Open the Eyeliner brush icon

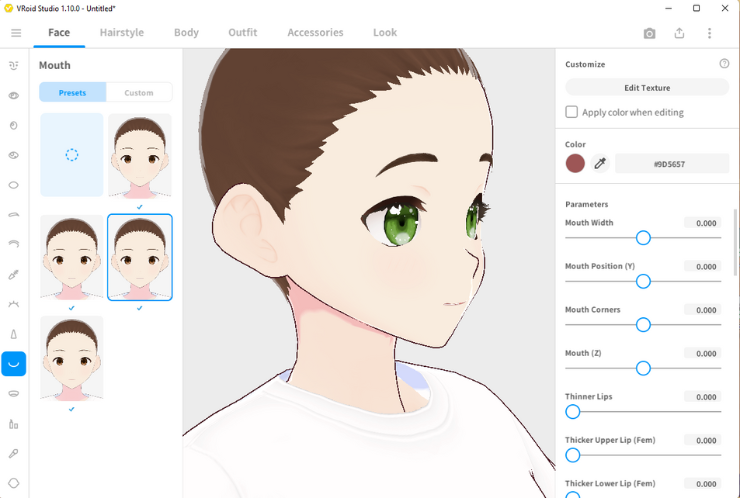pos(14,274)
